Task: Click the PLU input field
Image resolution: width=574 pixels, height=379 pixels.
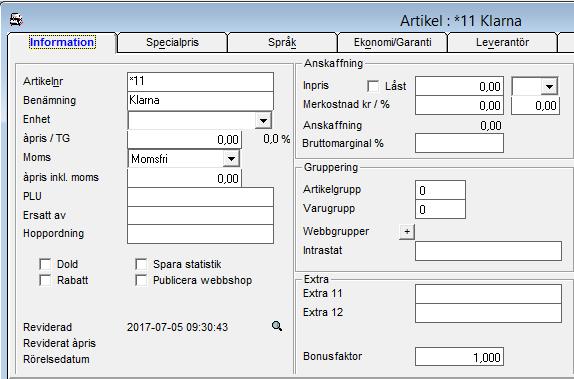Action: click(200, 197)
